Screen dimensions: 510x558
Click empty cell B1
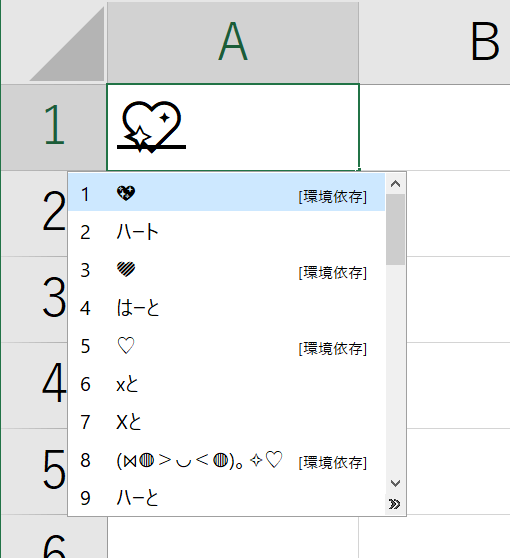pyautogui.click(x=435, y=127)
